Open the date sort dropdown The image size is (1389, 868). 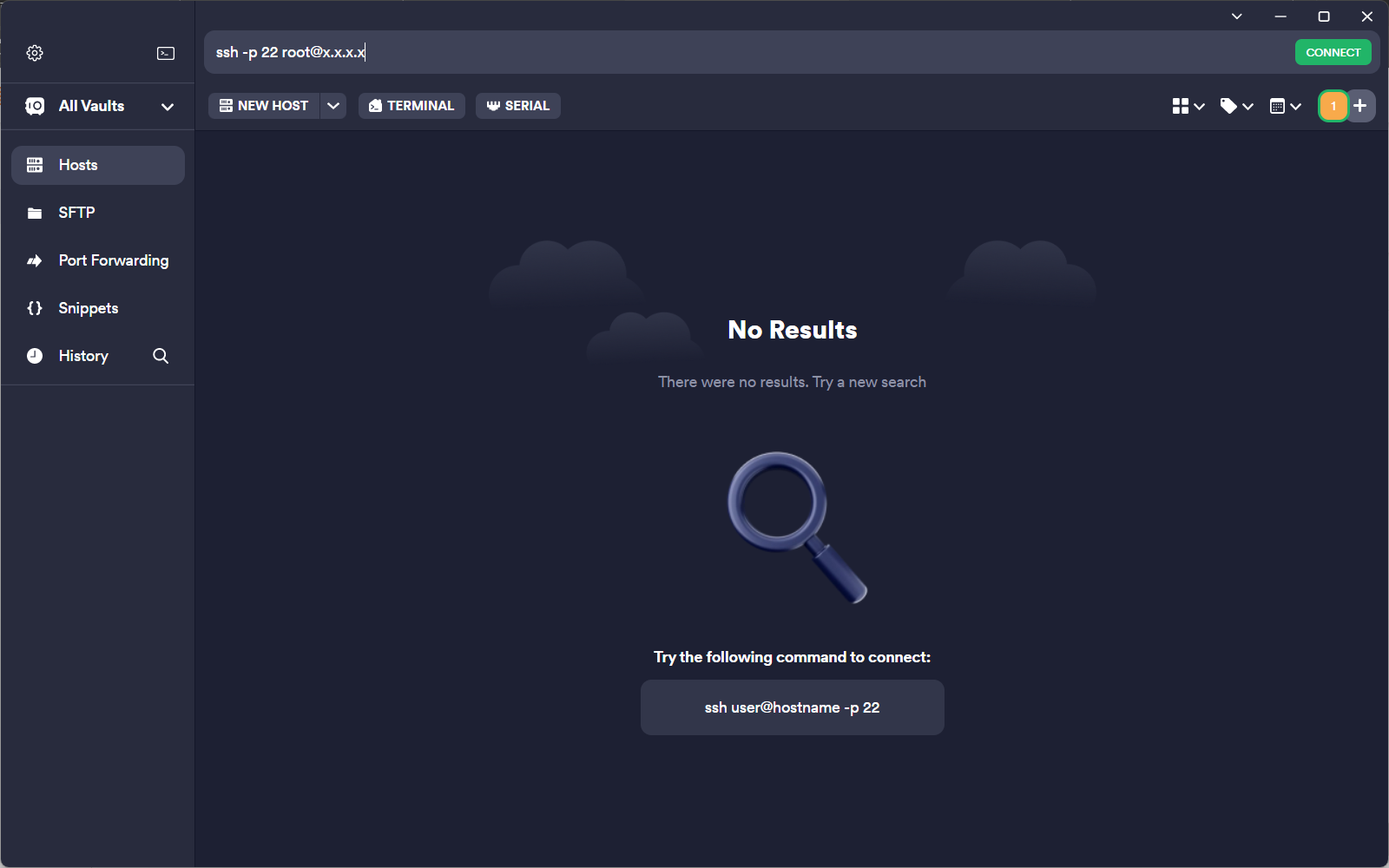[x=1285, y=106]
